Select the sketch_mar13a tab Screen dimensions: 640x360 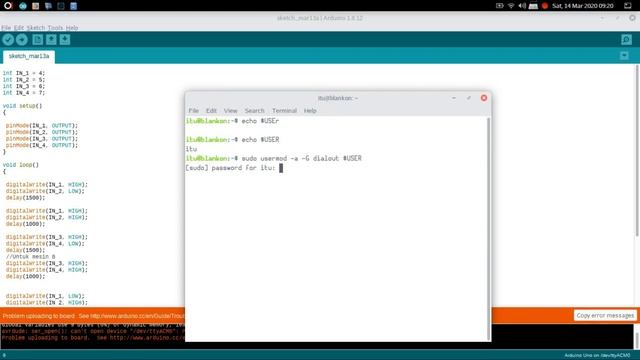(29, 56)
